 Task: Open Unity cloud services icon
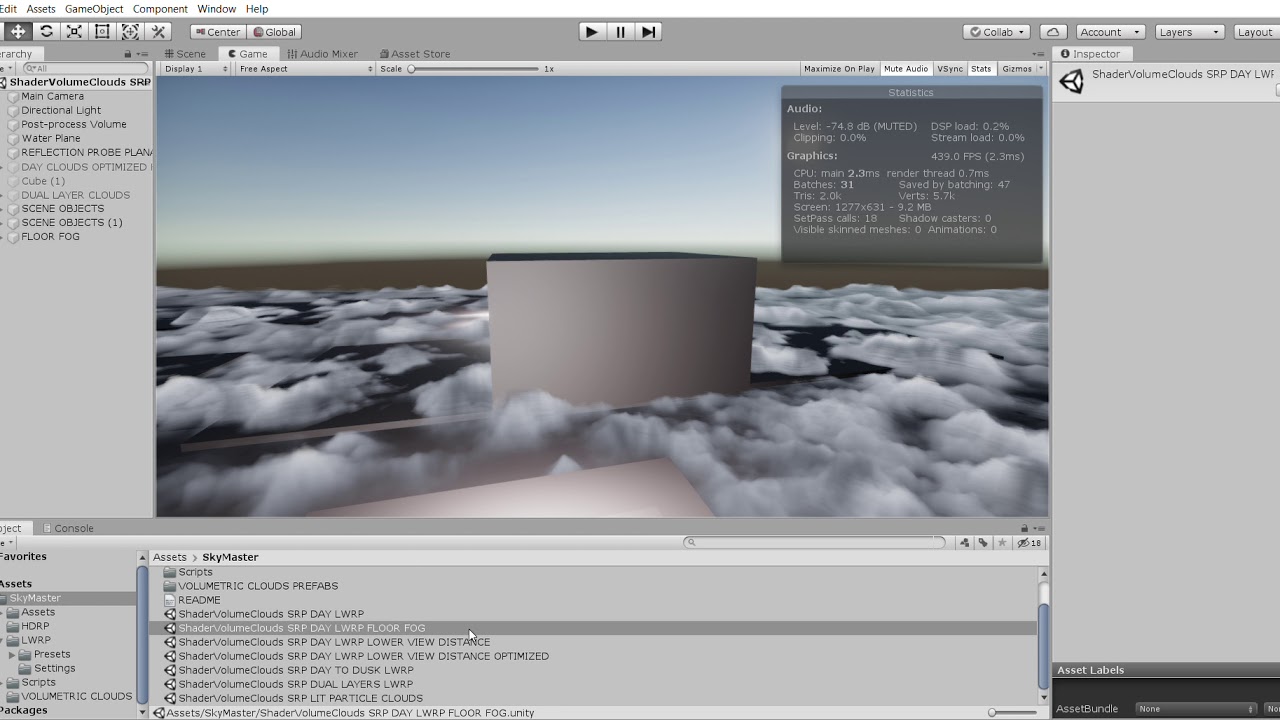(1052, 32)
